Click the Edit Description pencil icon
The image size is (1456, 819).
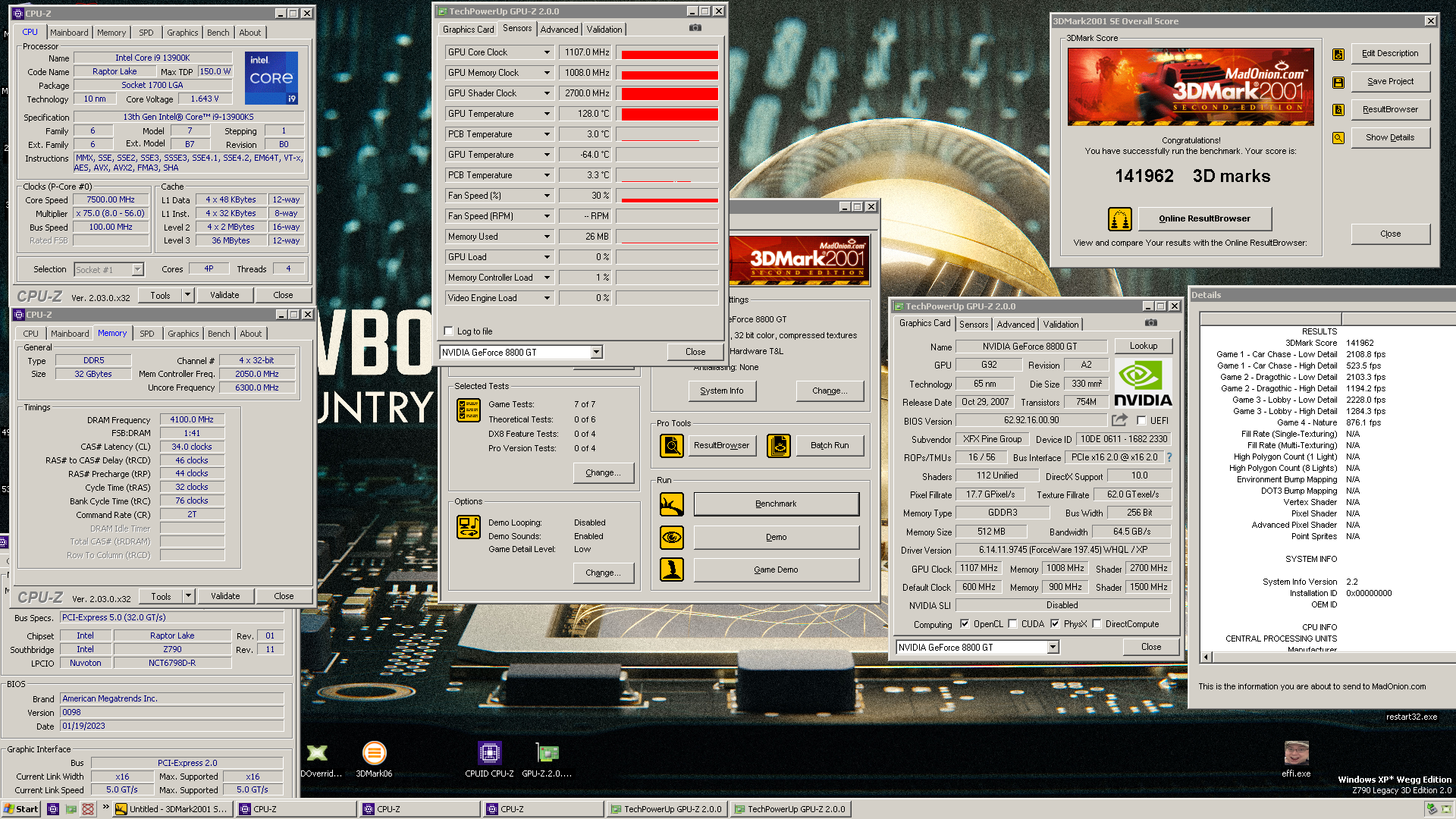point(1338,54)
